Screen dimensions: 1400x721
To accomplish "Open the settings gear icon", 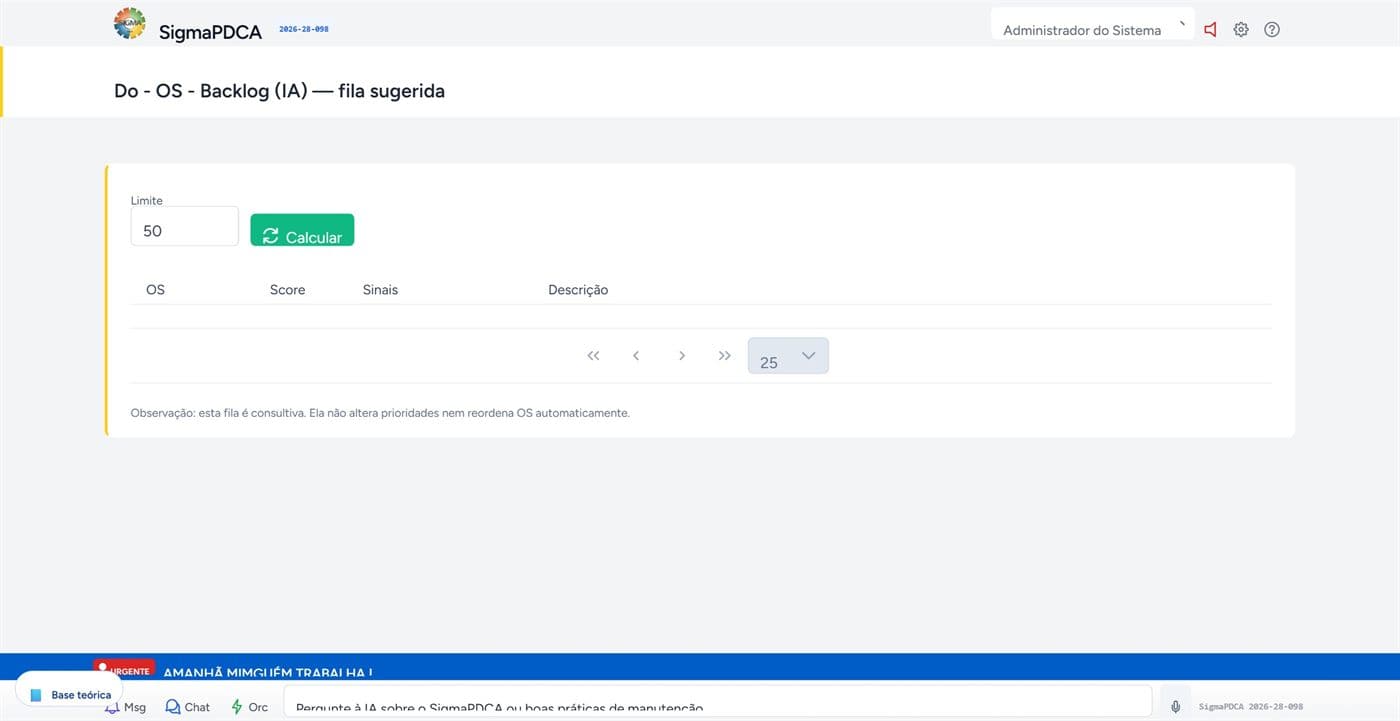I will click(x=1241, y=30).
